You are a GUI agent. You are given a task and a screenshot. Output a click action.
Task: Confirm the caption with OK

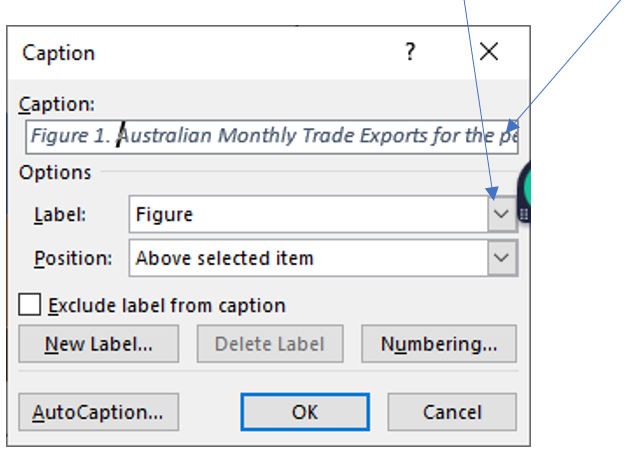pos(305,411)
